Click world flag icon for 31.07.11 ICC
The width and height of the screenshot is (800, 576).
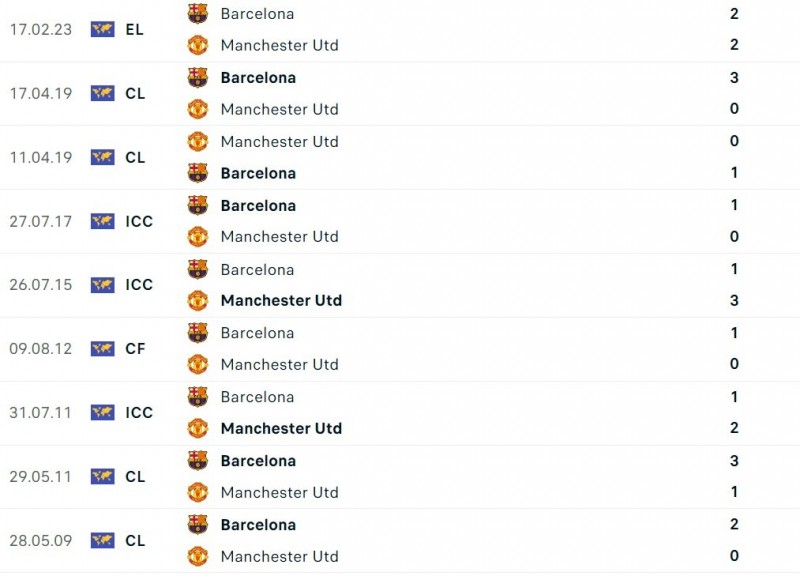103,412
